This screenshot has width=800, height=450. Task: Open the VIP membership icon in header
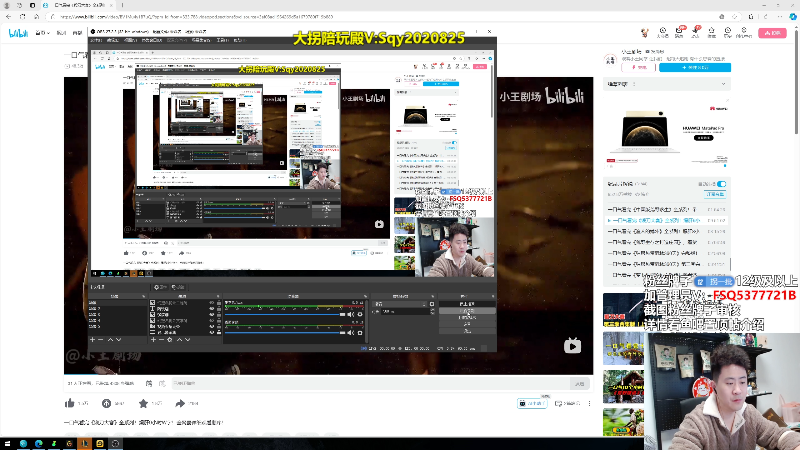(x=663, y=32)
